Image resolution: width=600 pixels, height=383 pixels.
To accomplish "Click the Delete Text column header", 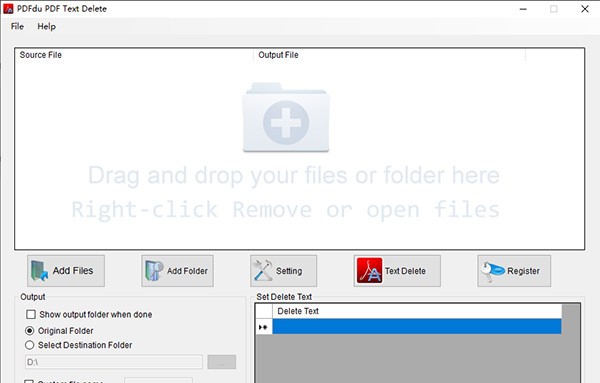I will pyautogui.click(x=417, y=311).
